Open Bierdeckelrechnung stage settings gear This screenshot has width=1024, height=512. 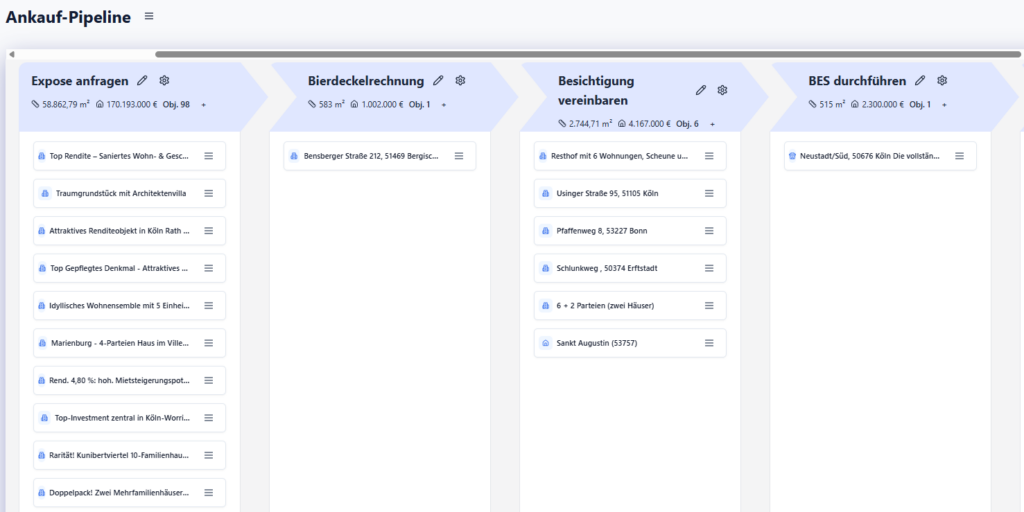tap(461, 81)
